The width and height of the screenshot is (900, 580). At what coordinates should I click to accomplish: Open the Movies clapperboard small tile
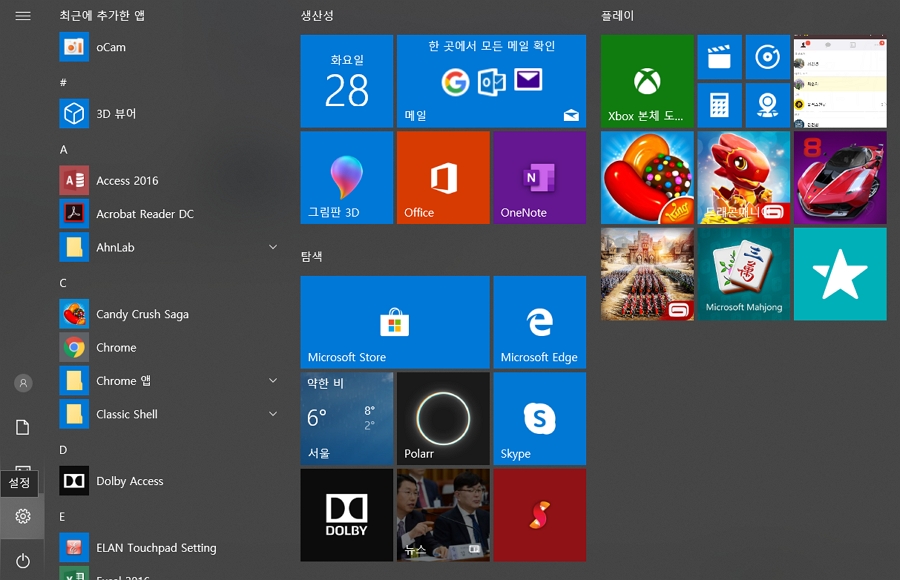tap(719, 57)
